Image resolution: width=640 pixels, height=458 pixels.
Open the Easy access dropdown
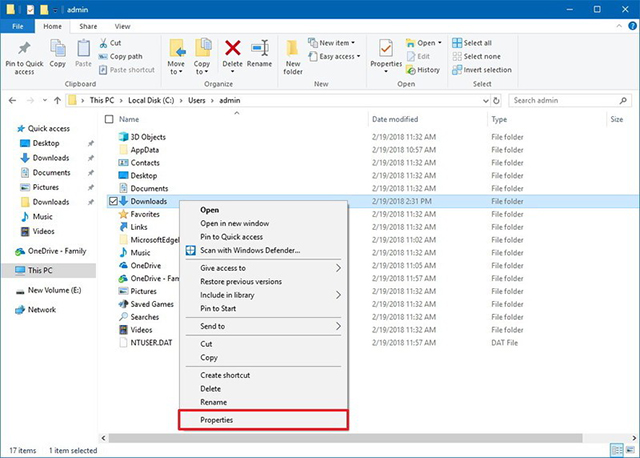[334, 56]
